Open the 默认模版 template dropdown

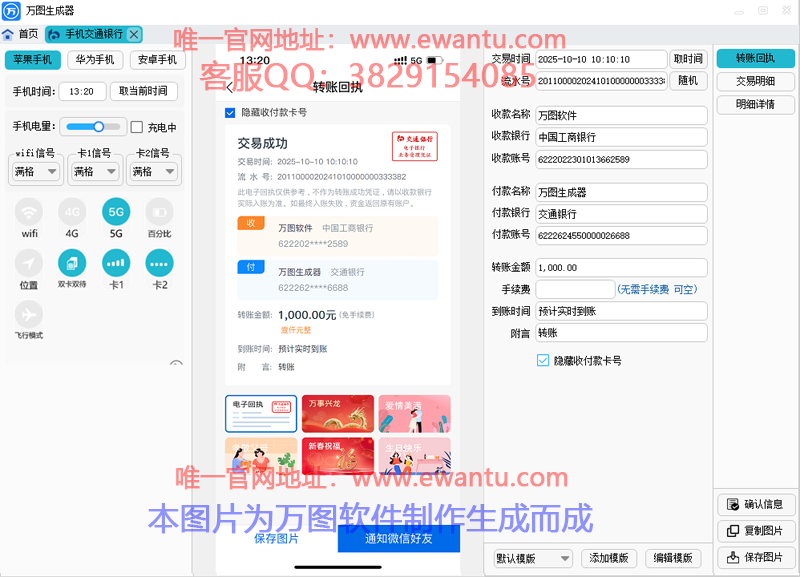[533, 558]
